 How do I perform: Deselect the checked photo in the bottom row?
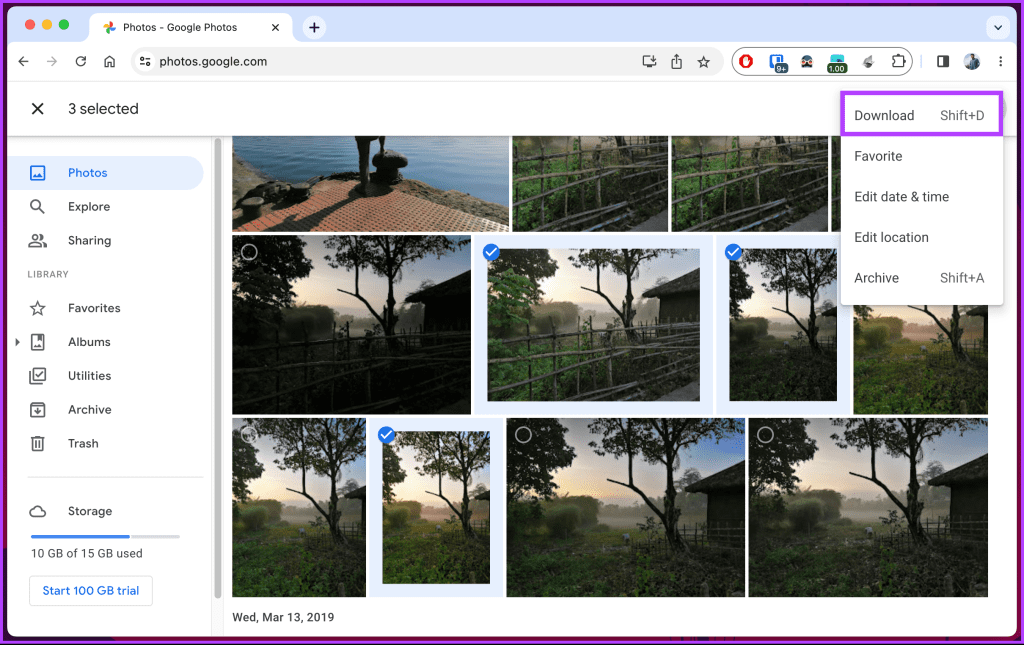tap(388, 434)
